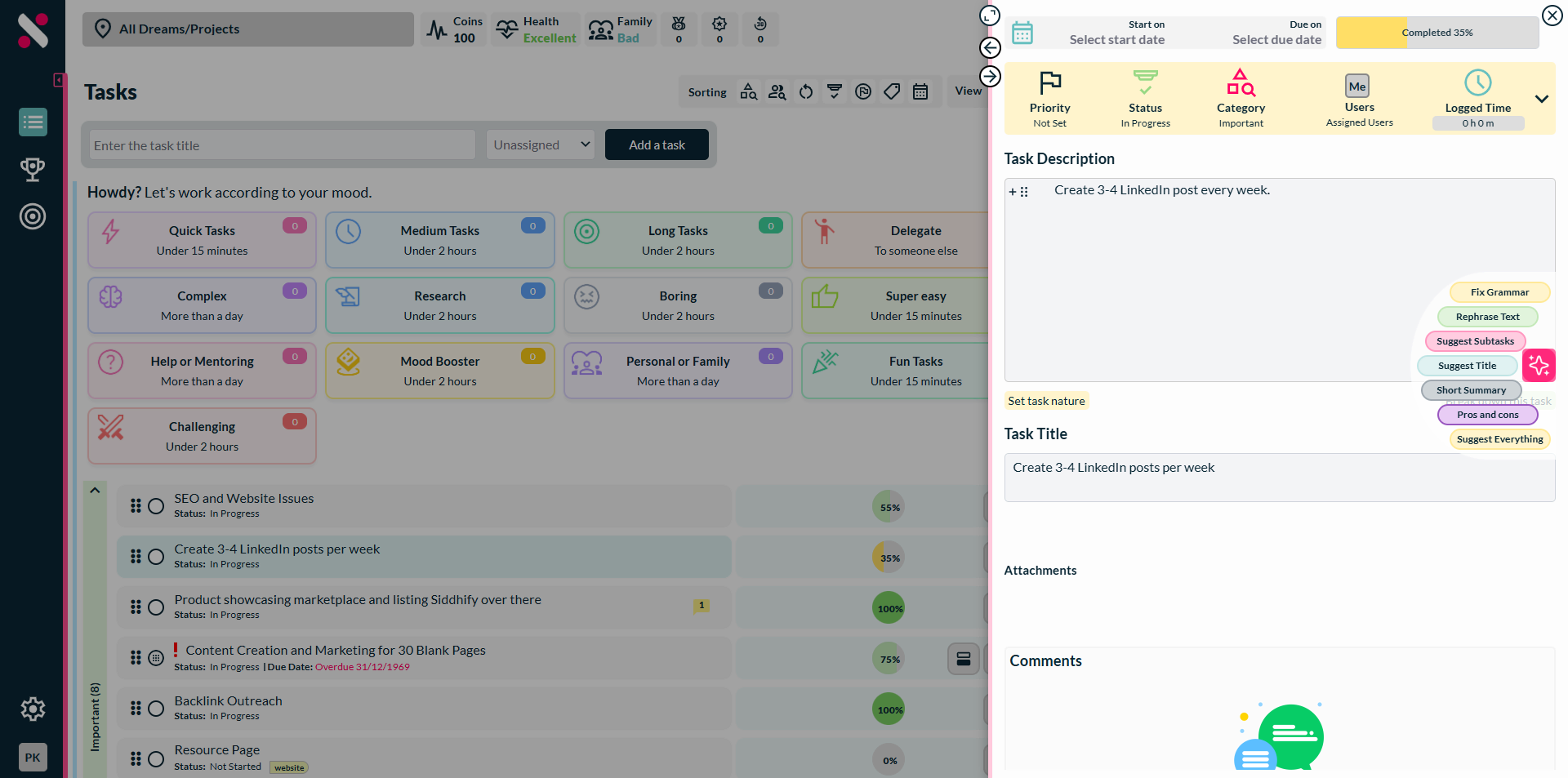Click the AI sparkle assistant button
Image resolution: width=1568 pixels, height=778 pixels.
point(1539,366)
